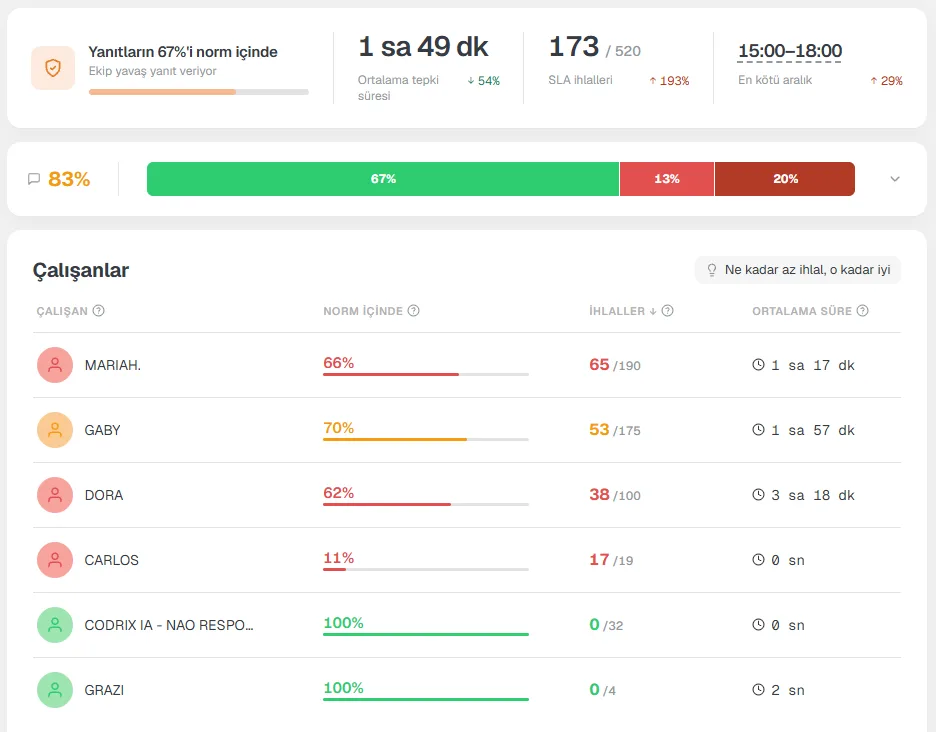Click the lightbulb tip icon
This screenshot has width=936, height=732.
[712, 270]
